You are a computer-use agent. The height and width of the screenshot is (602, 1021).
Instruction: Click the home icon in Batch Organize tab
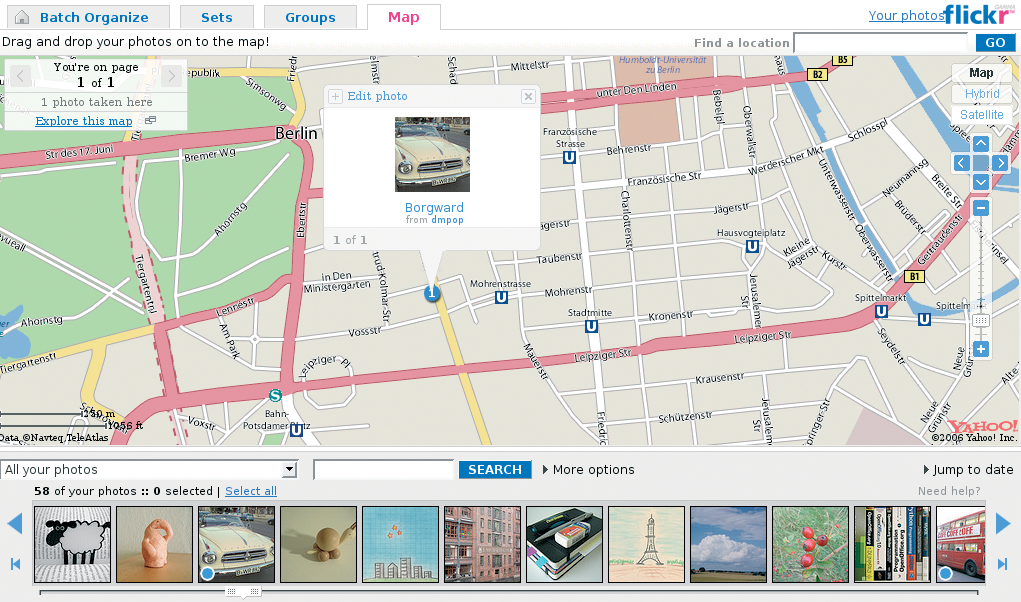point(21,18)
